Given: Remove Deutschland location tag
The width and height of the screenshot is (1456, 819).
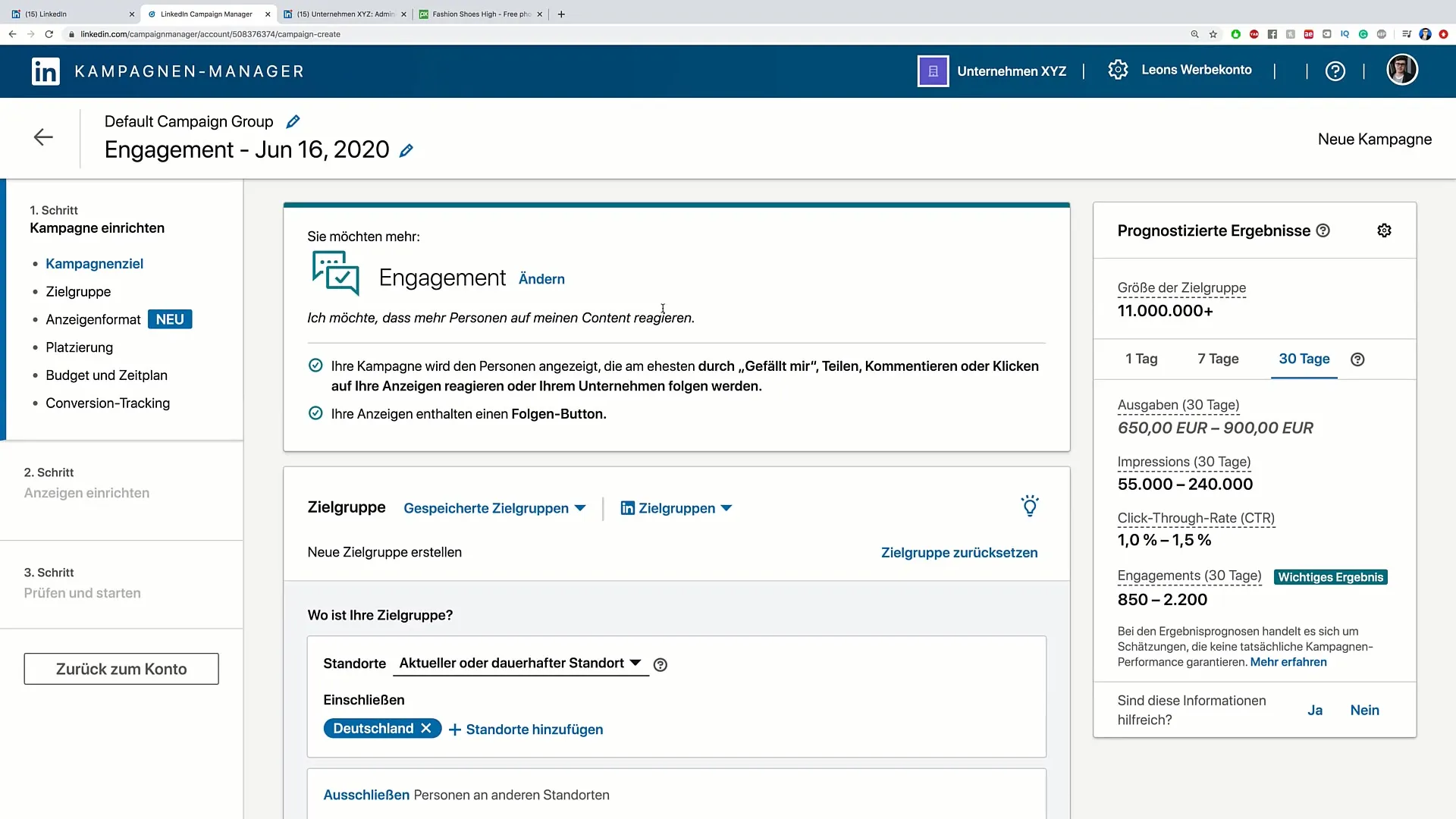Looking at the screenshot, I should click(426, 728).
